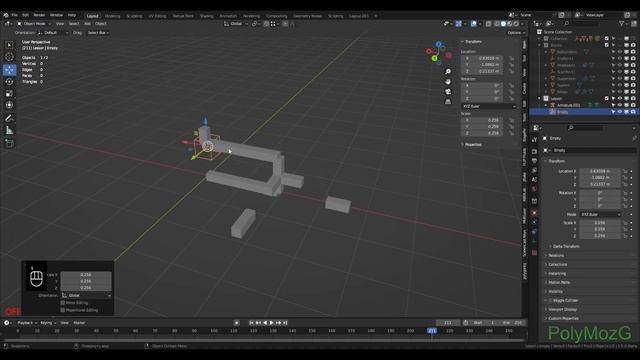The width and height of the screenshot is (640, 360).
Task: Open the XYZ Euler dropdown in sidebar
Action: pos(489,107)
